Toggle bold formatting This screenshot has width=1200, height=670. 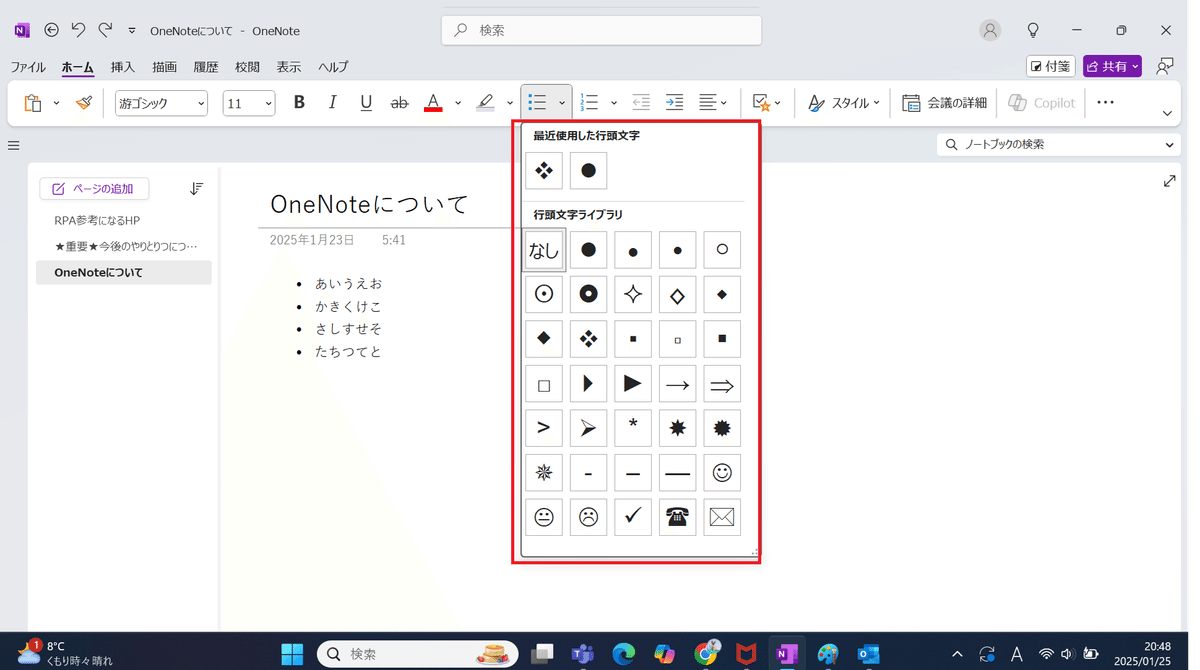pos(299,103)
